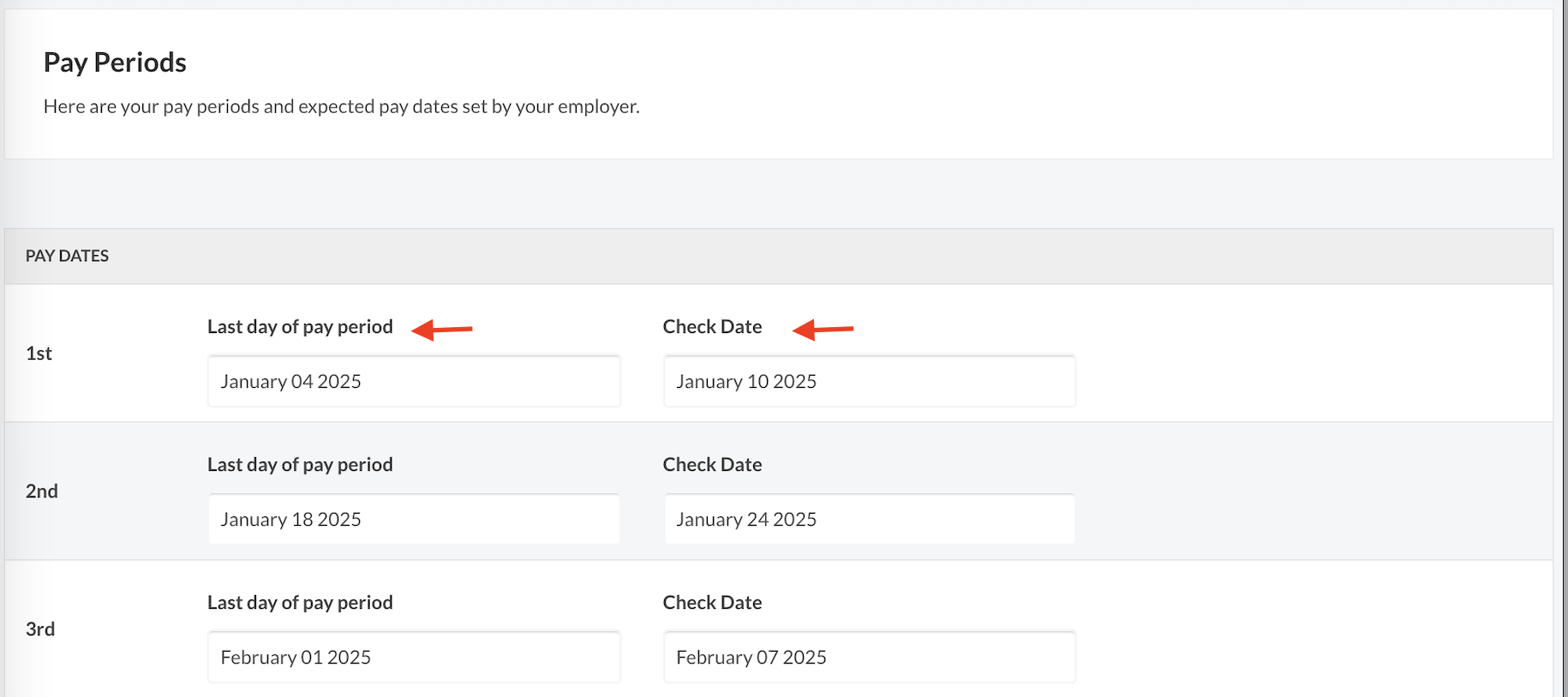The image size is (1568, 697).
Task: Click the 1st row Check Date label
Action: tap(712, 327)
